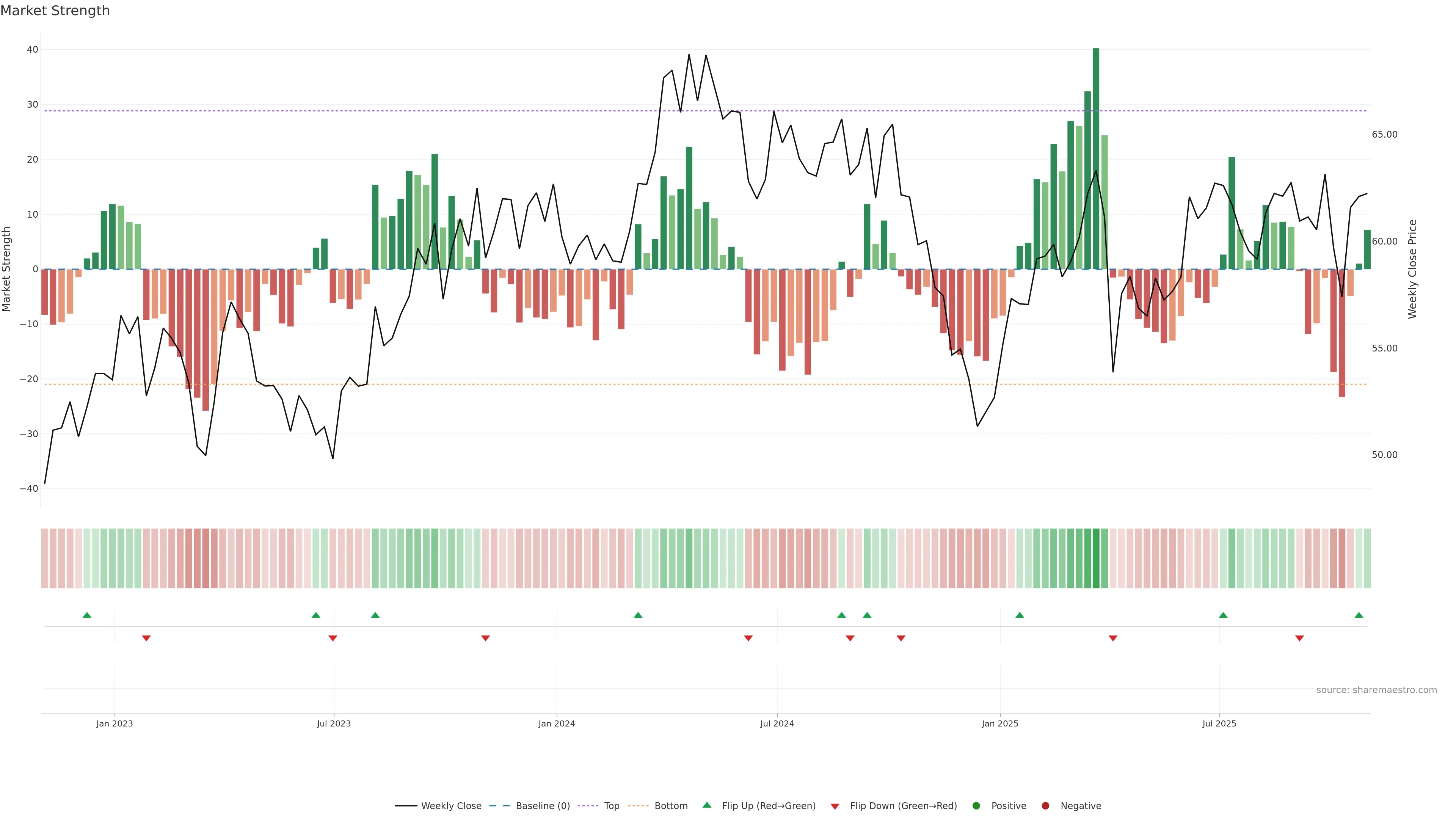Click the 65.00 price axis label
1456x819 pixels.
pos(1384,135)
